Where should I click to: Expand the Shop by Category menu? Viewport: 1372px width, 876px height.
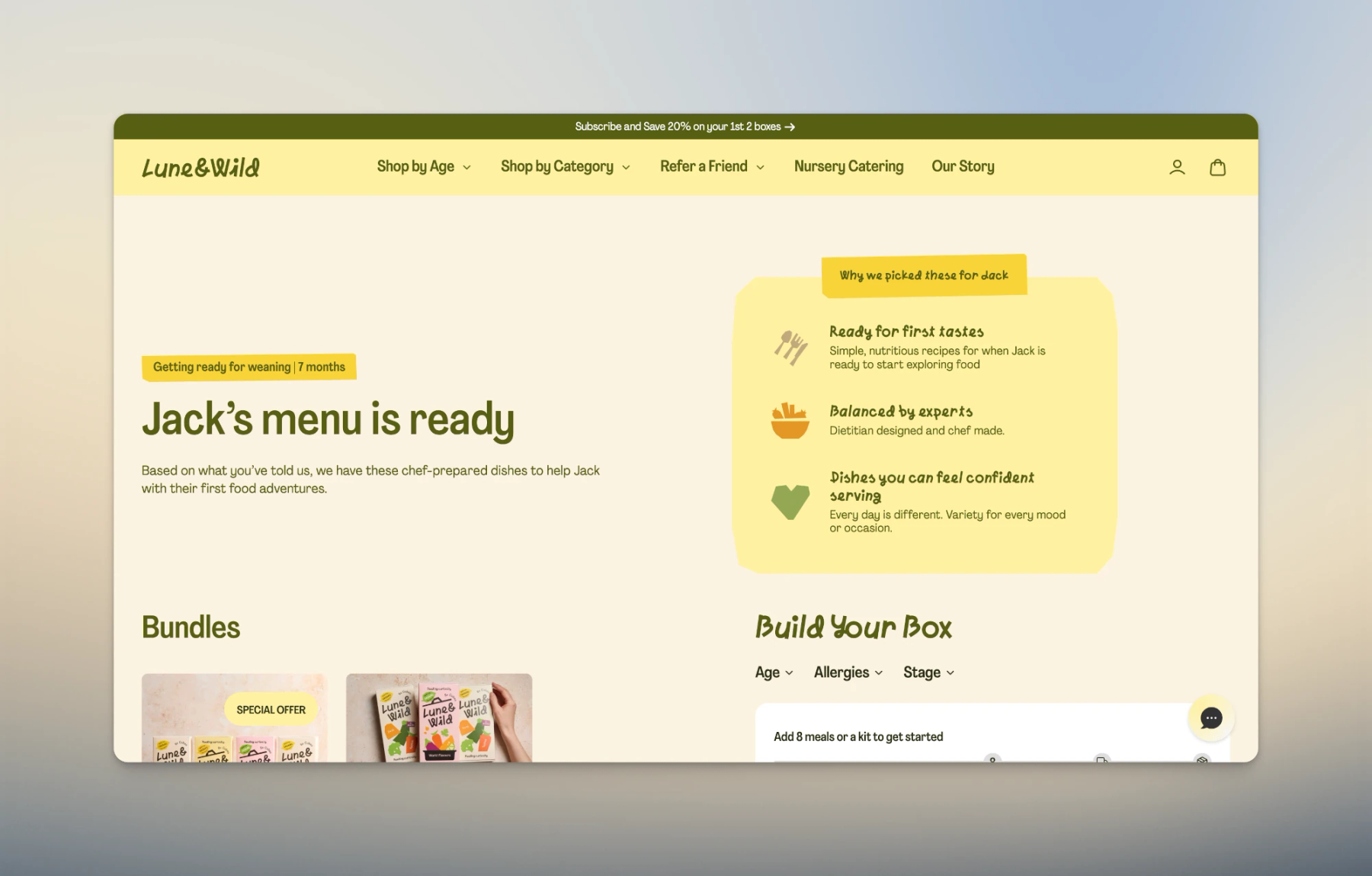click(566, 166)
